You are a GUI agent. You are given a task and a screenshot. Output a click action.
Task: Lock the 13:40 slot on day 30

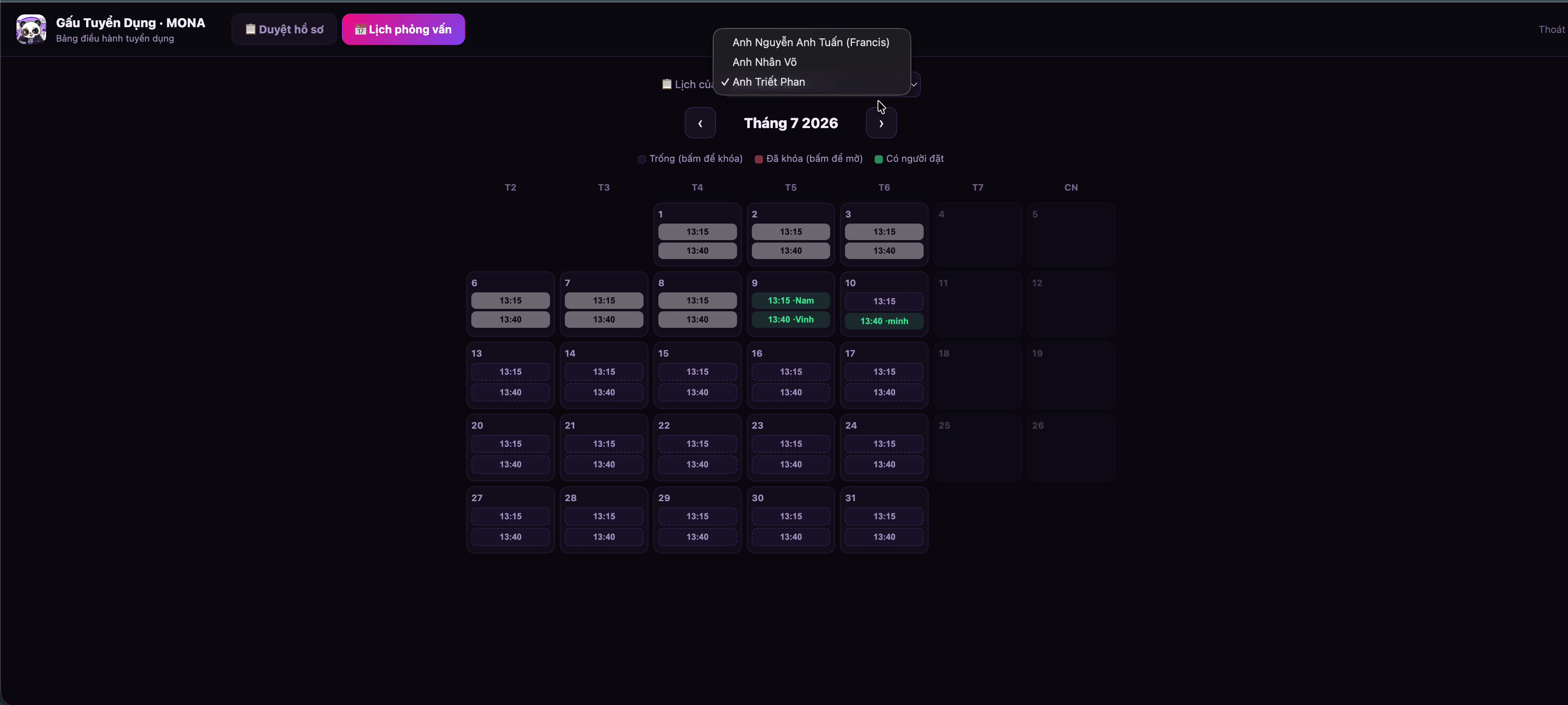[x=791, y=537]
